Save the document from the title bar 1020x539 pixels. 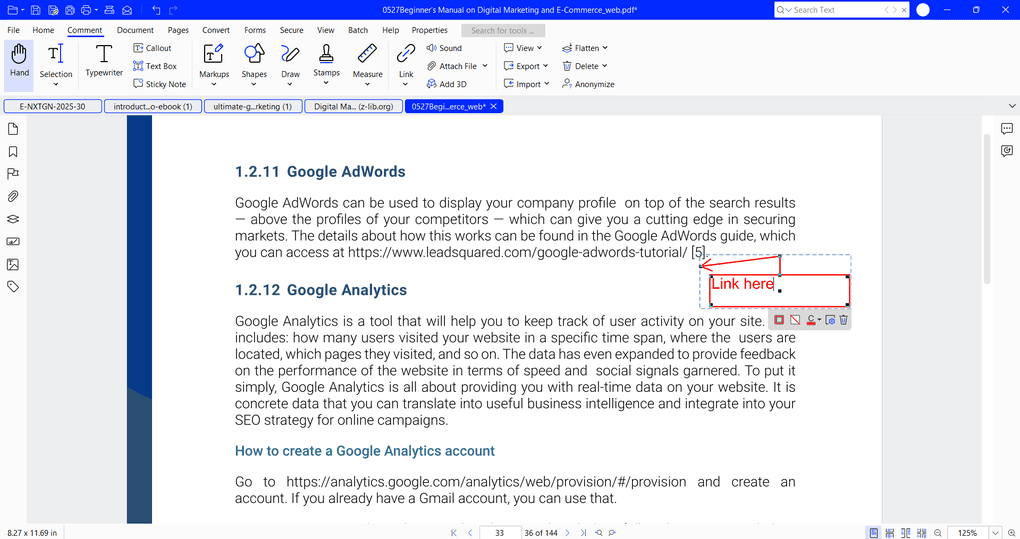(36, 10)
